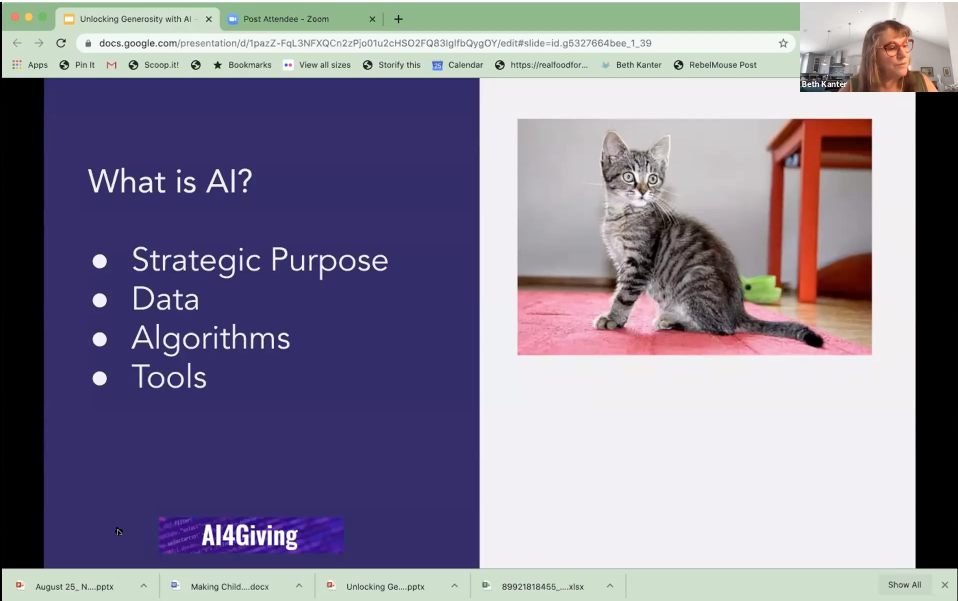Open the Pin It bookmark
Image resolution: width=958 pixels, height=601 pixels.
[x=77, y=65]
